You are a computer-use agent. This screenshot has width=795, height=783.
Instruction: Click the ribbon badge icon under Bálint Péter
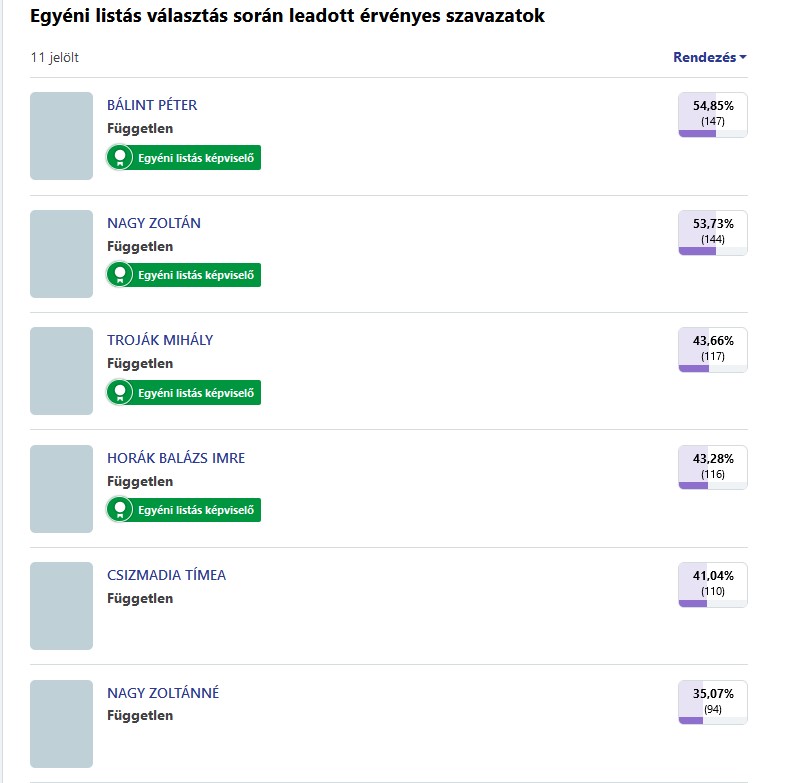[x=121, y=157]
